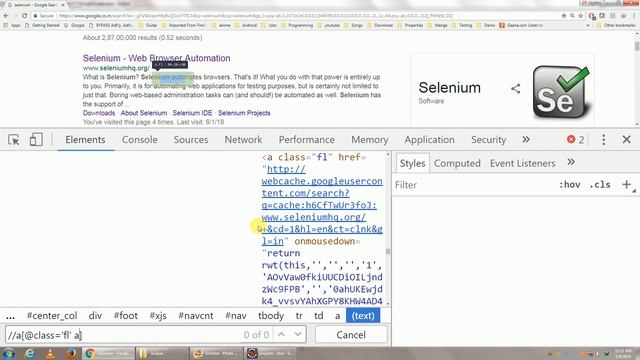Open the About Selenium sitelink
The height and width of the screenshot is (360, 640).
[x=144, y=113]
